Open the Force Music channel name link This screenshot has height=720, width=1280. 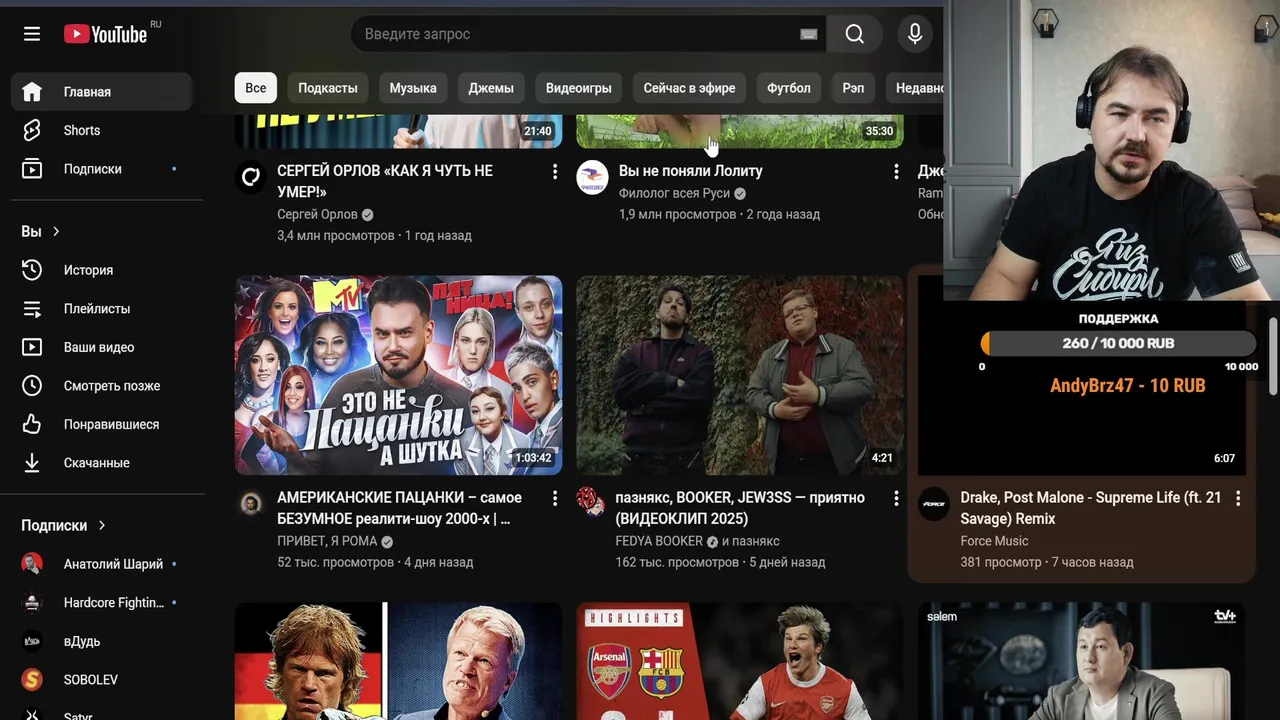pyautogui.click(x=994, y=541)
